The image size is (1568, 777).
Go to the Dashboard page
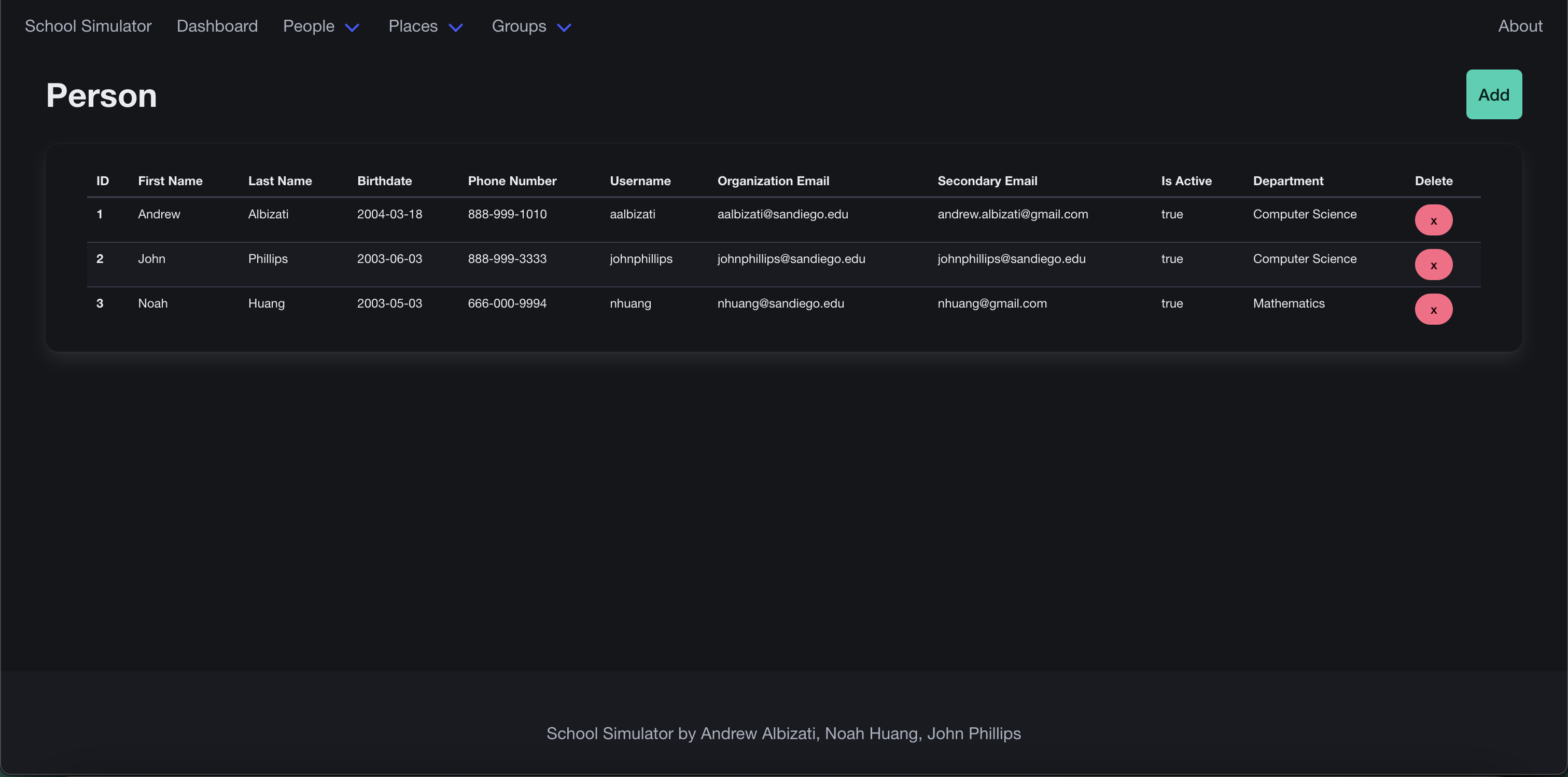tap(217, 26)
